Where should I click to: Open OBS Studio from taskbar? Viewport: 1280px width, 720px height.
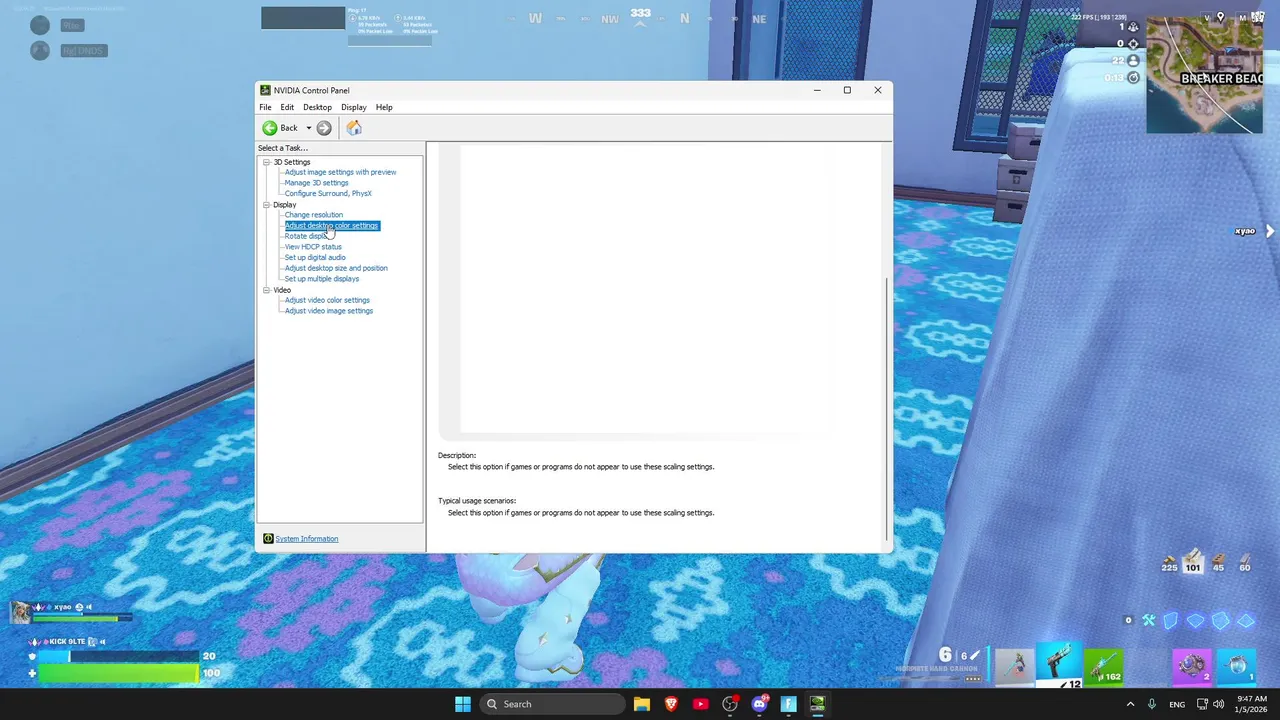[730, 704]
